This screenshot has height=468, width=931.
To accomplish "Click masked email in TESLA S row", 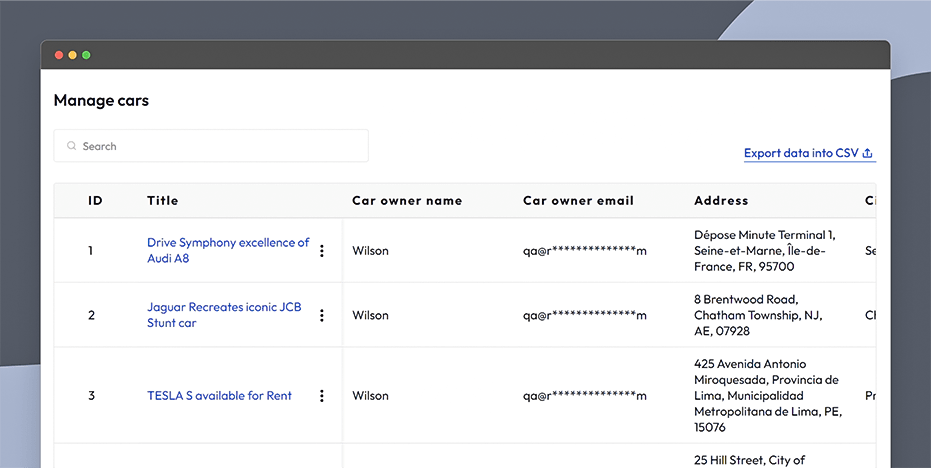I will pos(585,396).
